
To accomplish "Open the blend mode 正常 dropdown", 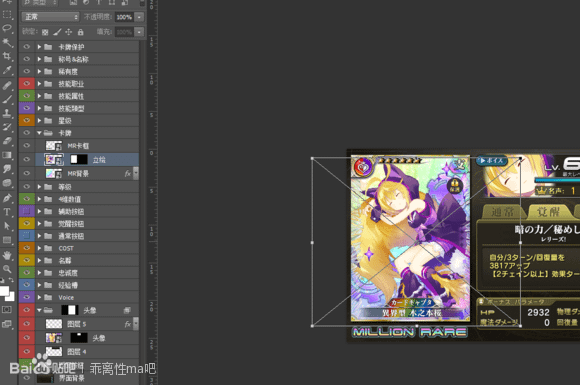I will point(50,17).
